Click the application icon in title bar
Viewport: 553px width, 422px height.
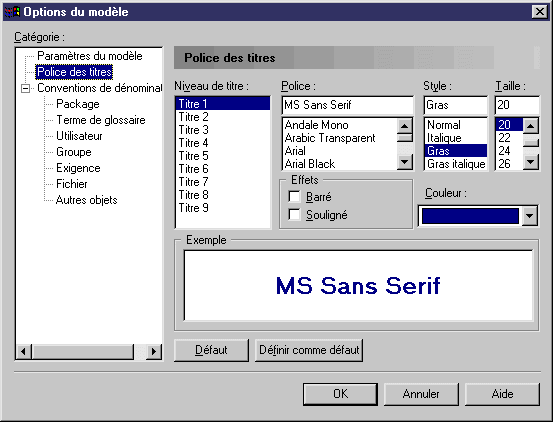pyautogui.click(x=12, y=12)
